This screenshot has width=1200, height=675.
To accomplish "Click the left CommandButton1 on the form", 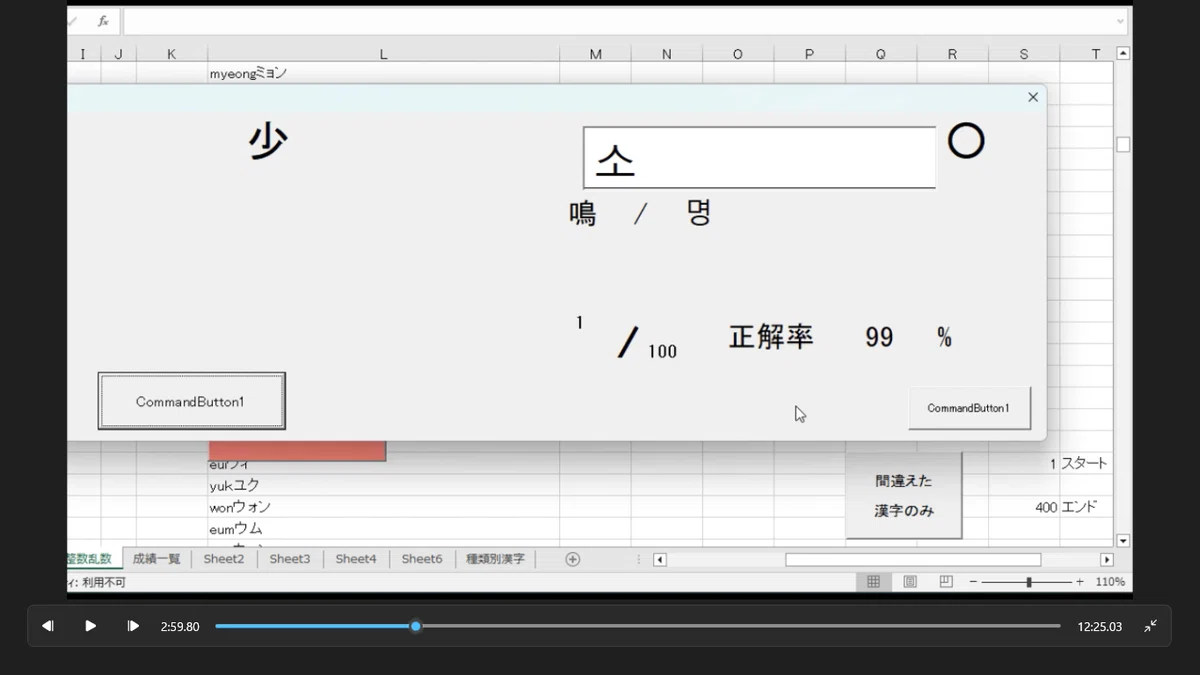I will [x=191, y=401].
